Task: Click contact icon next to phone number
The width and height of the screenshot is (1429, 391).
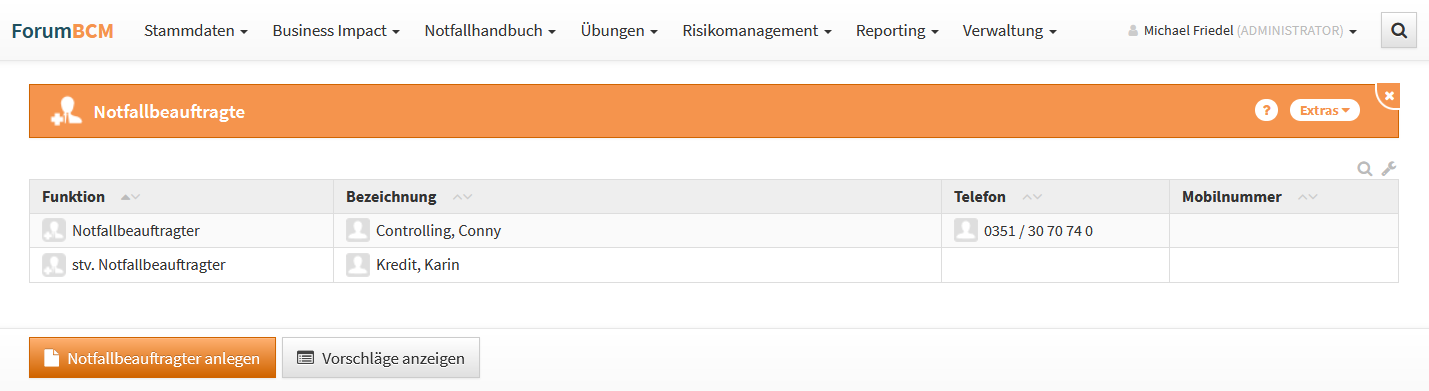Action: (966, 231)
